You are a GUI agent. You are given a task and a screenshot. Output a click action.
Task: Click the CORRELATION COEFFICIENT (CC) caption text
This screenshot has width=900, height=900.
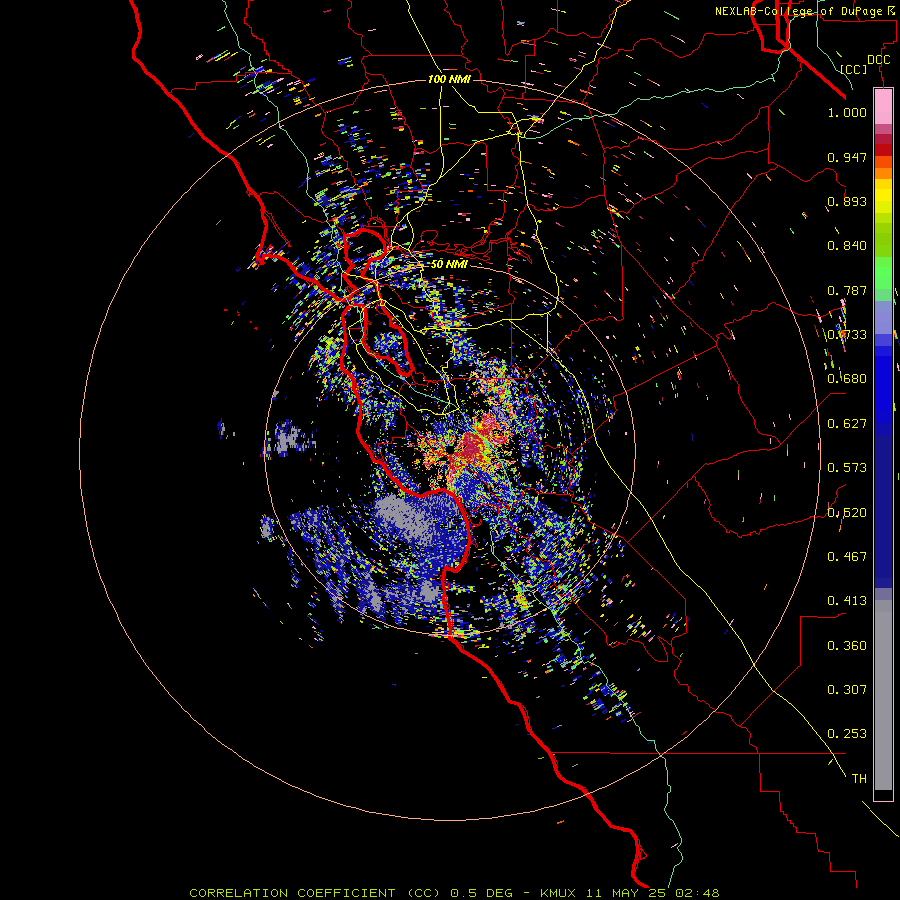pos(315,893)
